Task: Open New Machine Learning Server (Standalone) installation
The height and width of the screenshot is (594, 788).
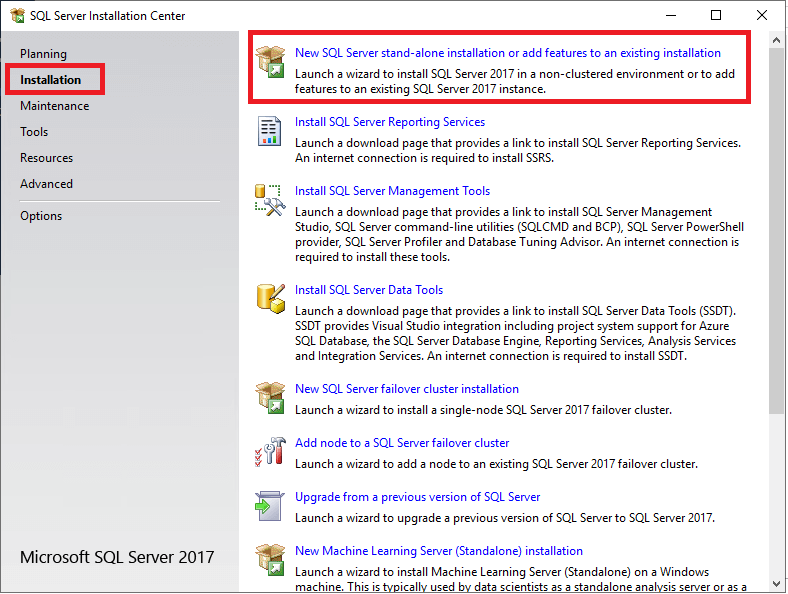Action: point(439,551)
